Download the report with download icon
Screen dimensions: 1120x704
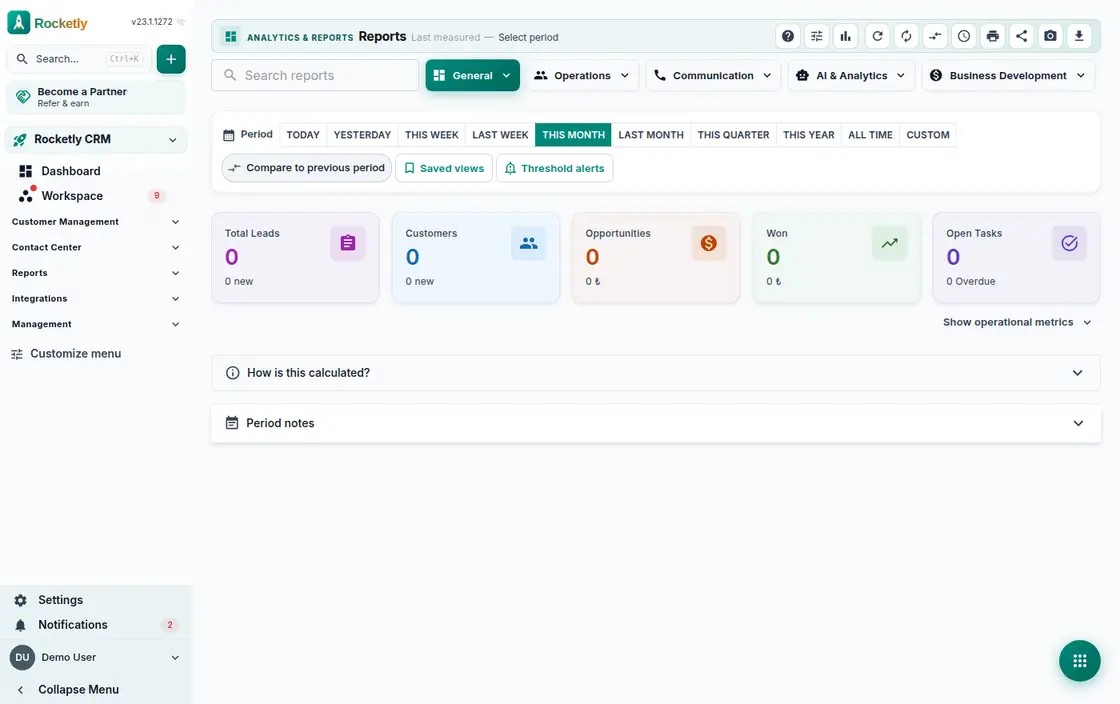point(1079,36)
